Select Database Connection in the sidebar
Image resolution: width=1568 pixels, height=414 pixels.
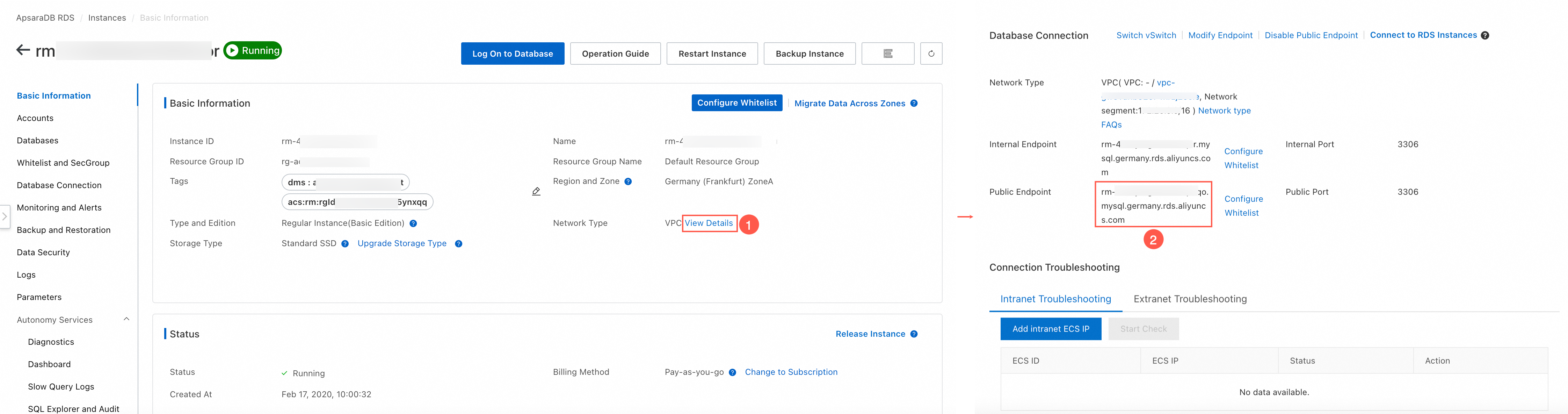click(59, 186)
